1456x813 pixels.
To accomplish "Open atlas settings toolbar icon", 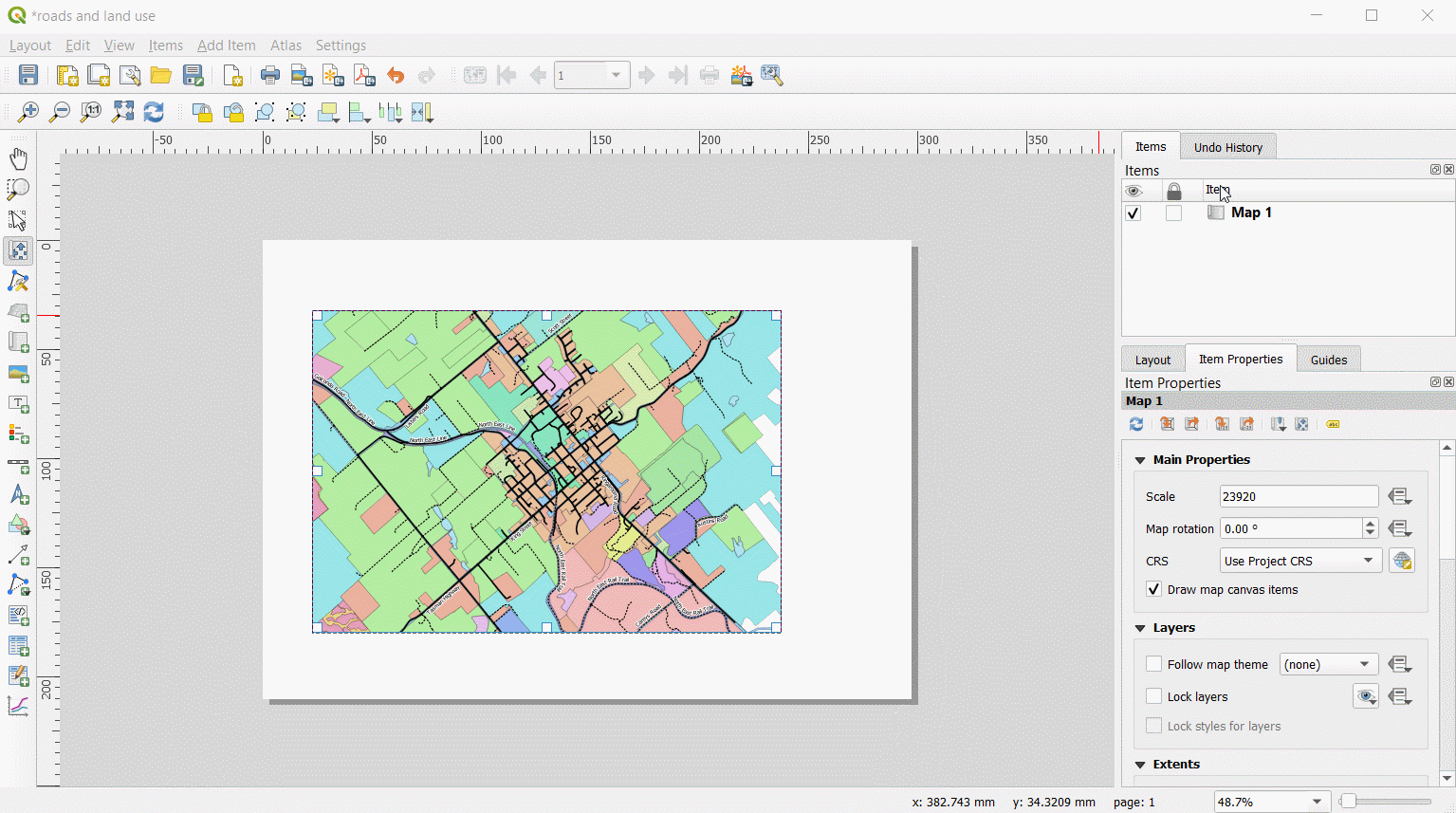I will [772, 76].
